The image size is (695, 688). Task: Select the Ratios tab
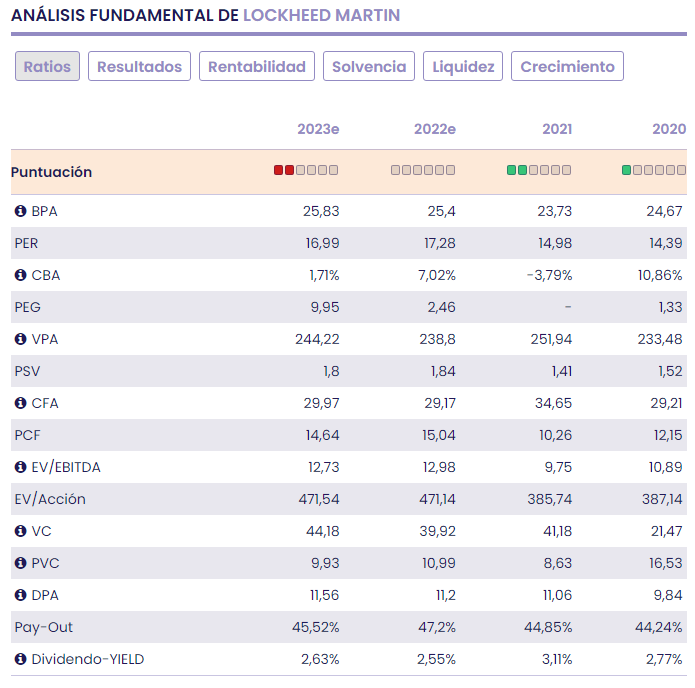47,67
